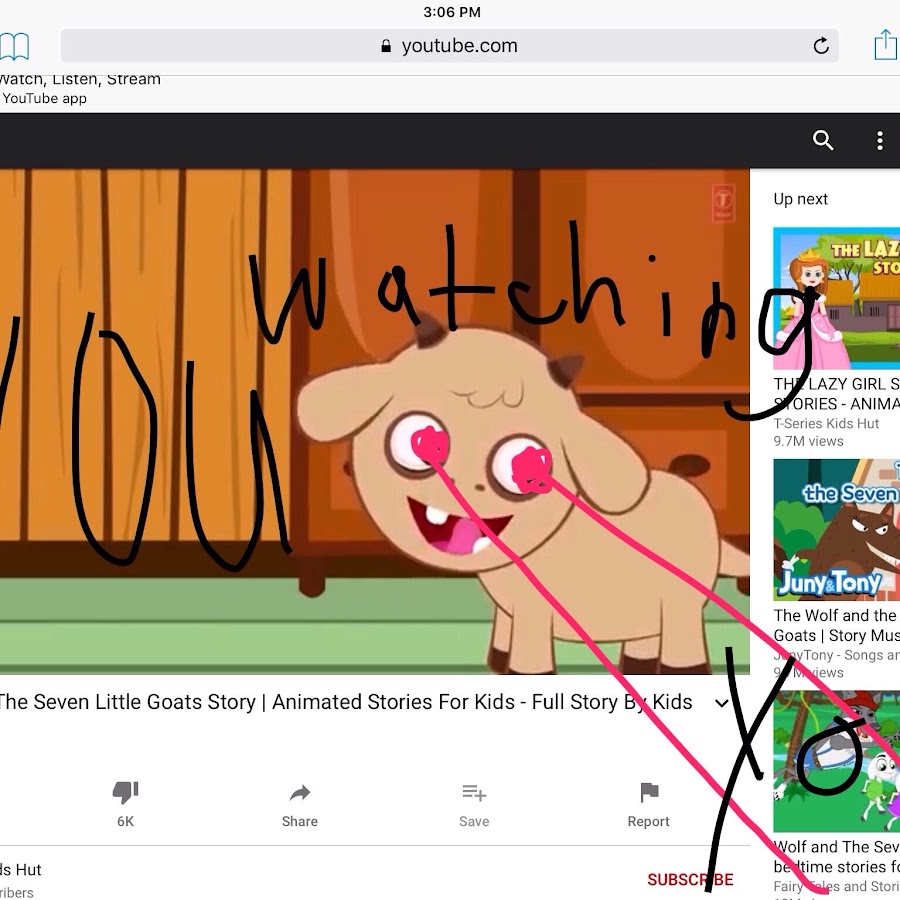Select the 'T-Series Kids Hut' channel name

[x=826, y=424]
